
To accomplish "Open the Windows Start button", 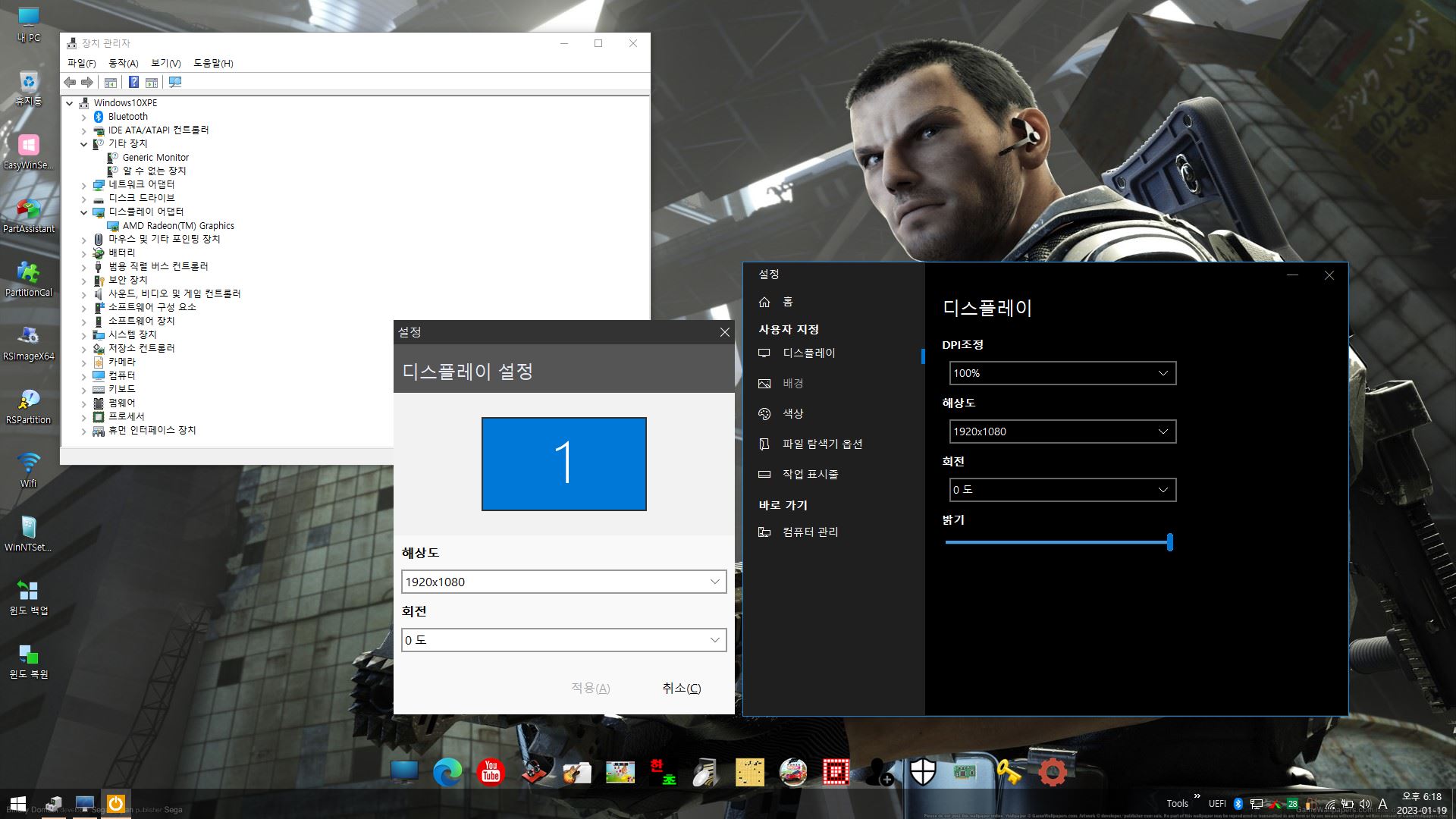I will [x=18, y=804].
